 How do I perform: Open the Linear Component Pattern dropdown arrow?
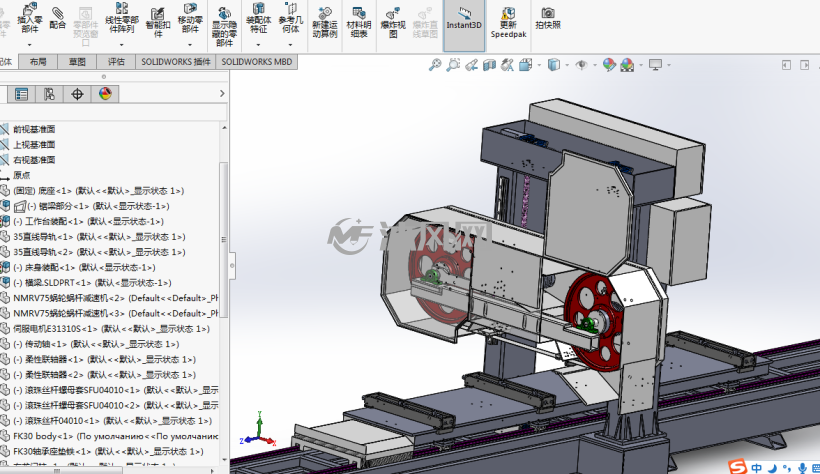coord(121,45)
